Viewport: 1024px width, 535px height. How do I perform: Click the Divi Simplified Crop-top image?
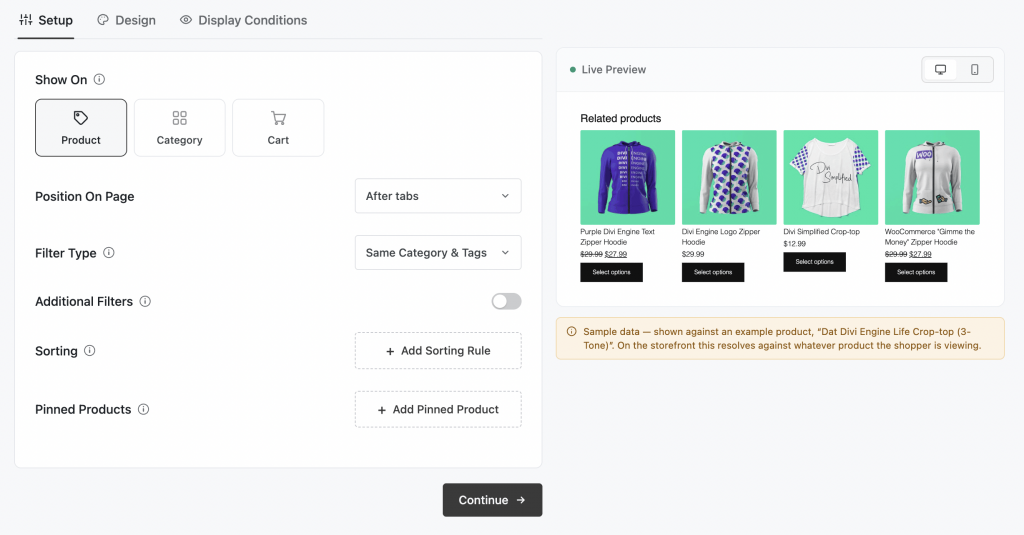tap(831, 178)
